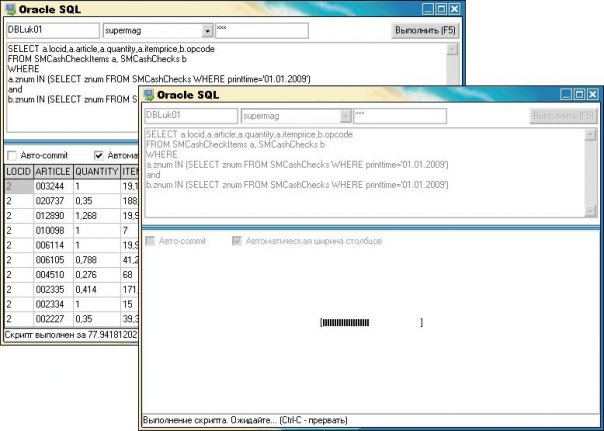The width and height of the screenshot is (604, 431).
Task: Select article cell 020737
Action: (53, 201)
